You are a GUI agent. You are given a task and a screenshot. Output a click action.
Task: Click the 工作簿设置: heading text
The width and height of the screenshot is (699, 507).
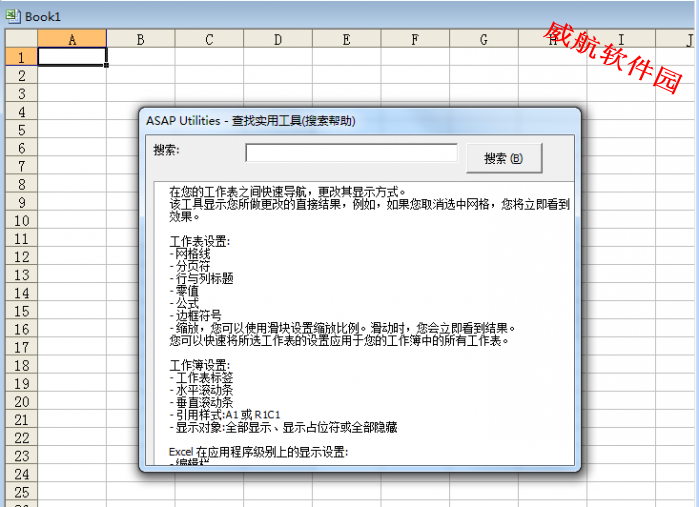pos(200,365)
